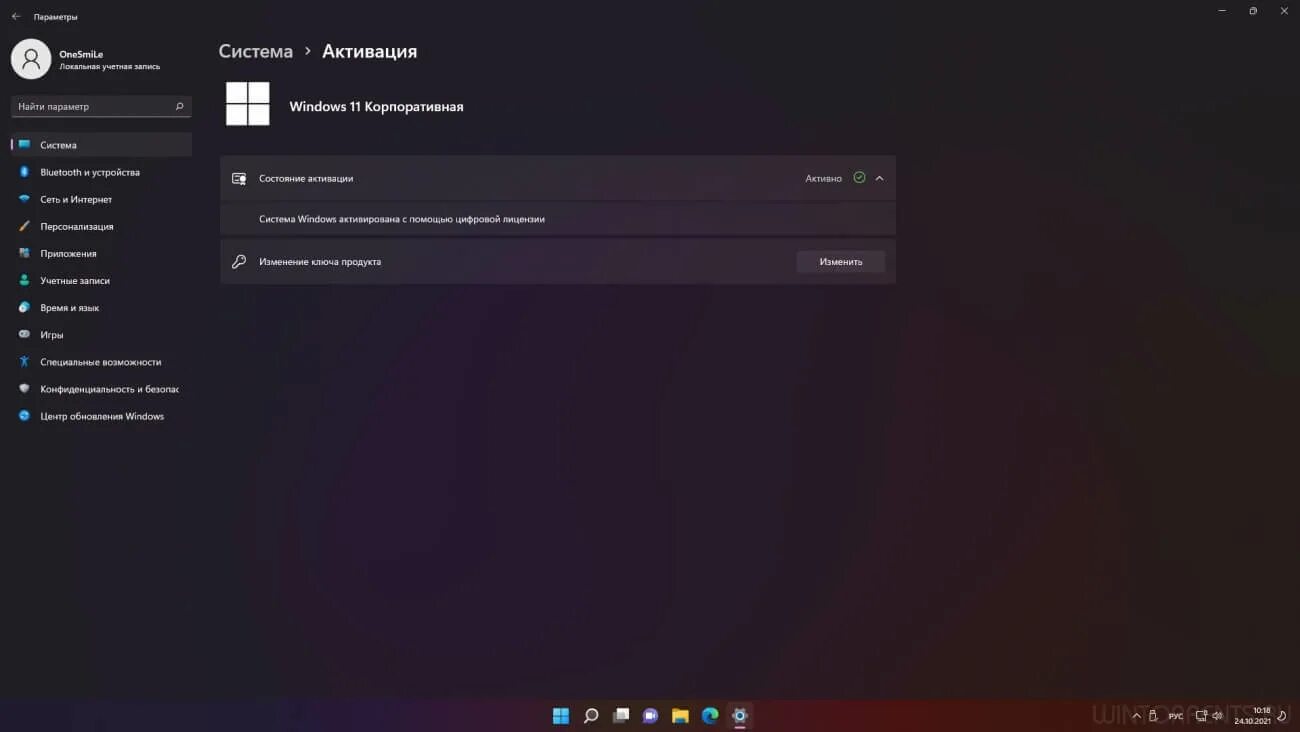
Task: Click the Система monitor icon in sidebar
Action: click(25, 145)
